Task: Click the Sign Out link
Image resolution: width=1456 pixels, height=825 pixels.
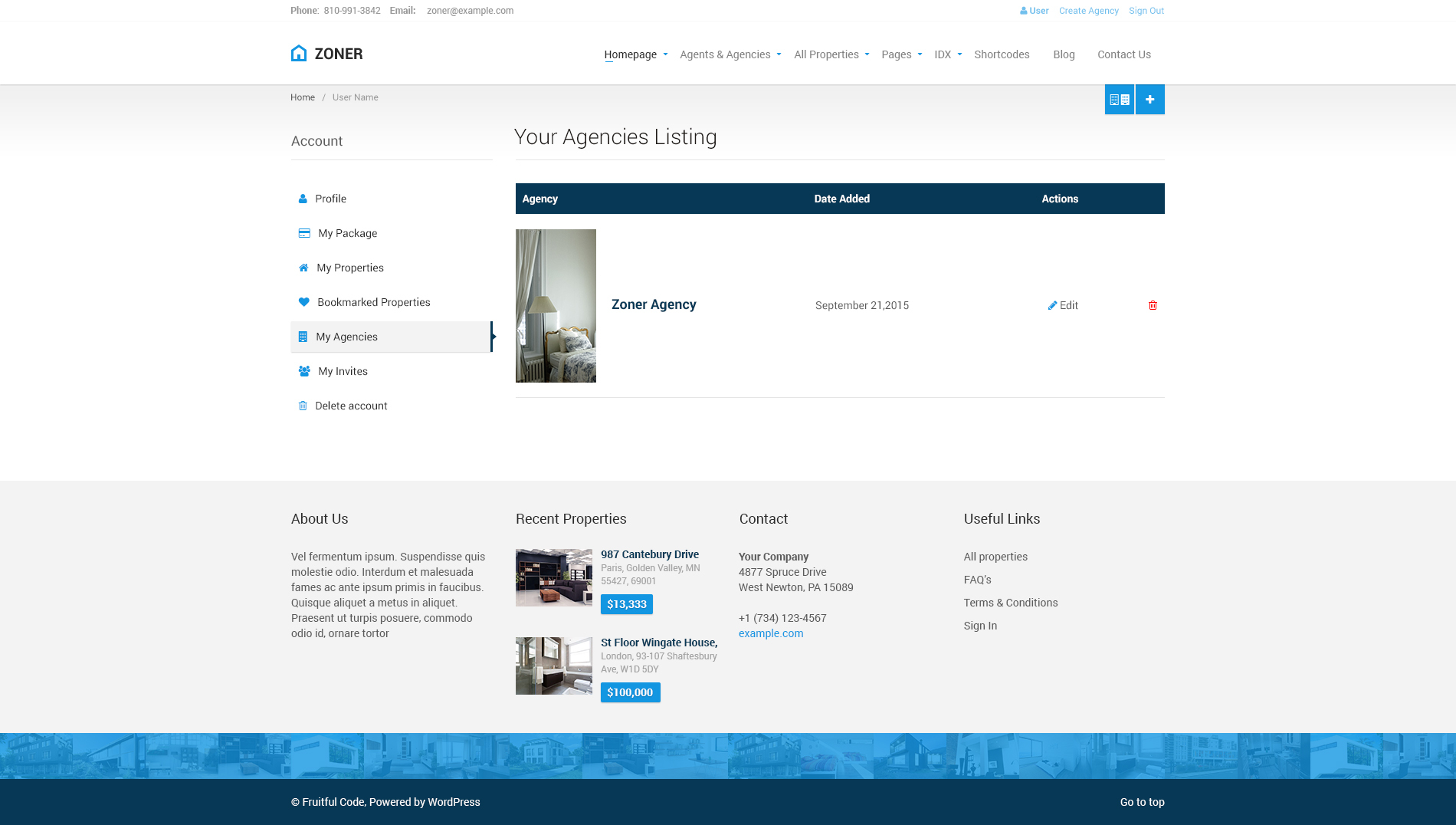Action: (1146, 11)
